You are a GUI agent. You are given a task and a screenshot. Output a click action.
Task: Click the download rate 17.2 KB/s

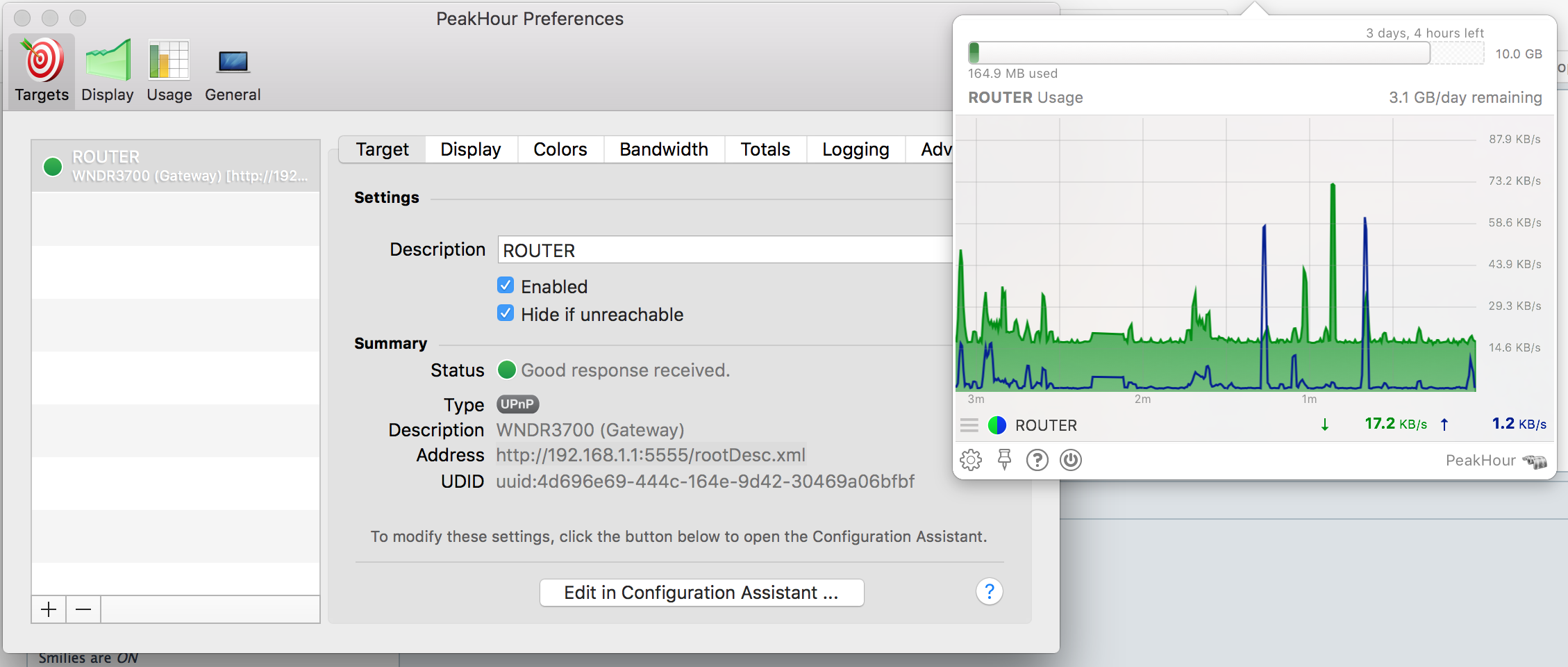(1396, 424)
